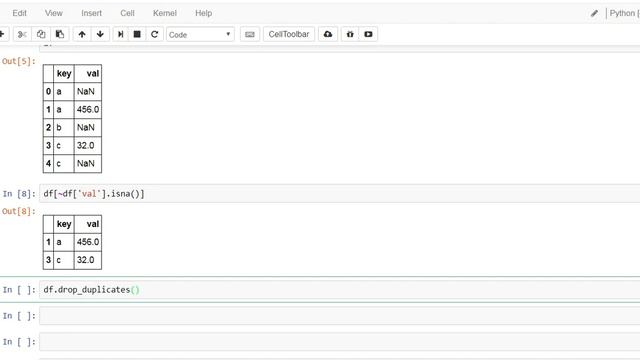640x360 pixels.
Task: Cut the selected cell with scissors icon
Action: pyautogui.click(x=22, y=34)
